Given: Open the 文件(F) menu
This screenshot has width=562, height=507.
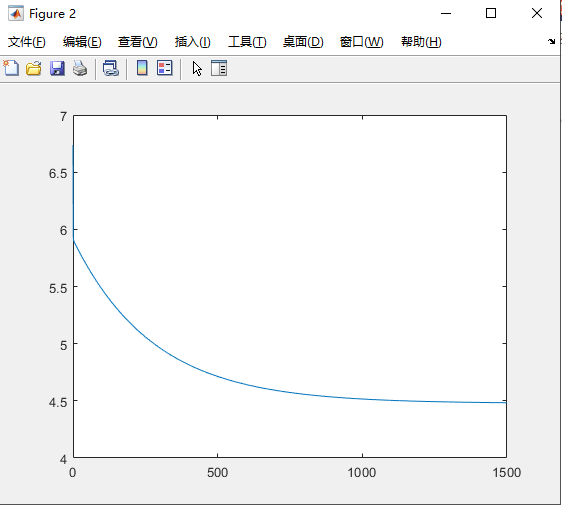Looking at the screenshot, I should point(27,42).
